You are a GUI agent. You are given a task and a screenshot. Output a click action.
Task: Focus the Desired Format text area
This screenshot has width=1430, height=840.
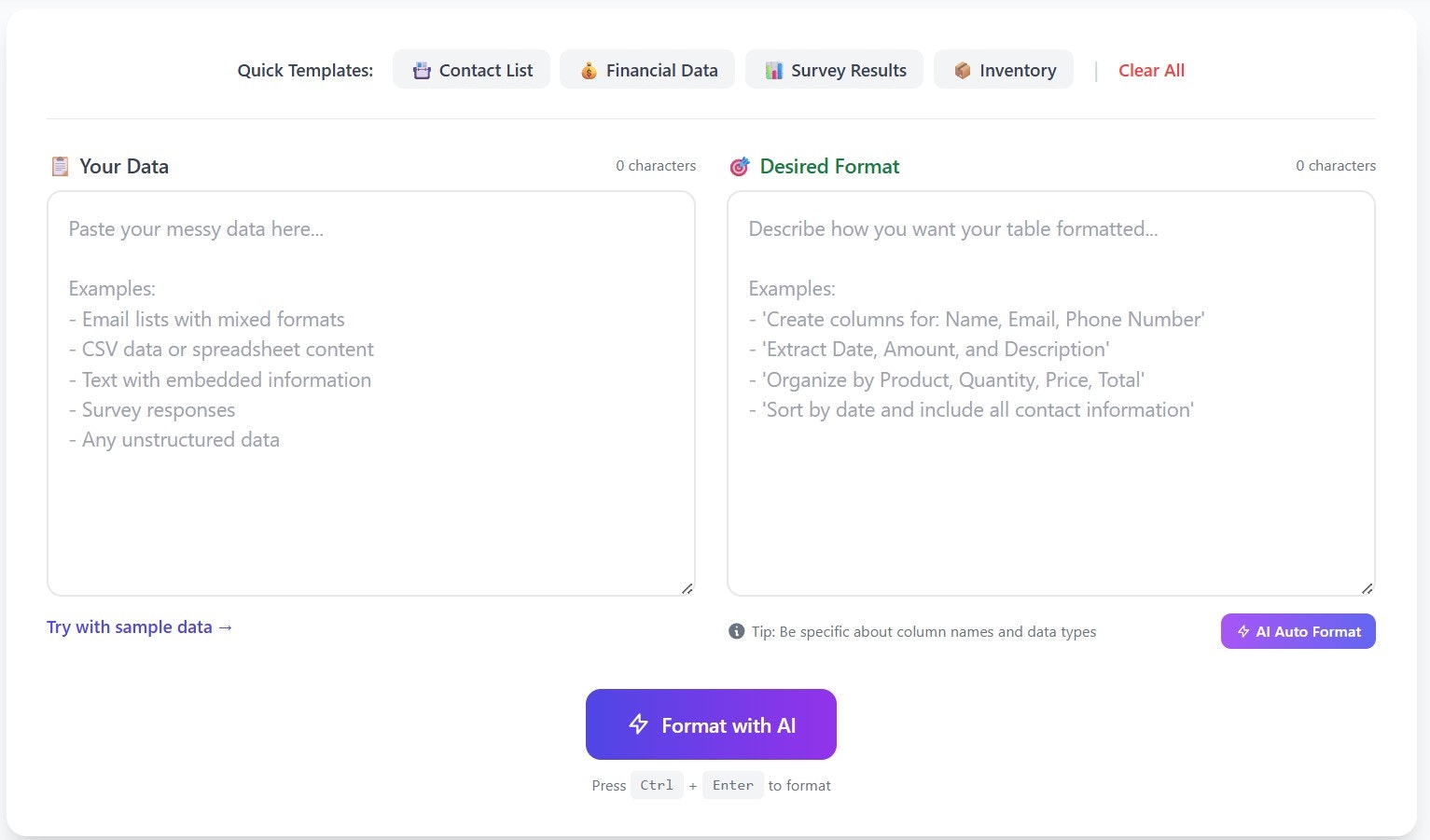click(1051, 393)
